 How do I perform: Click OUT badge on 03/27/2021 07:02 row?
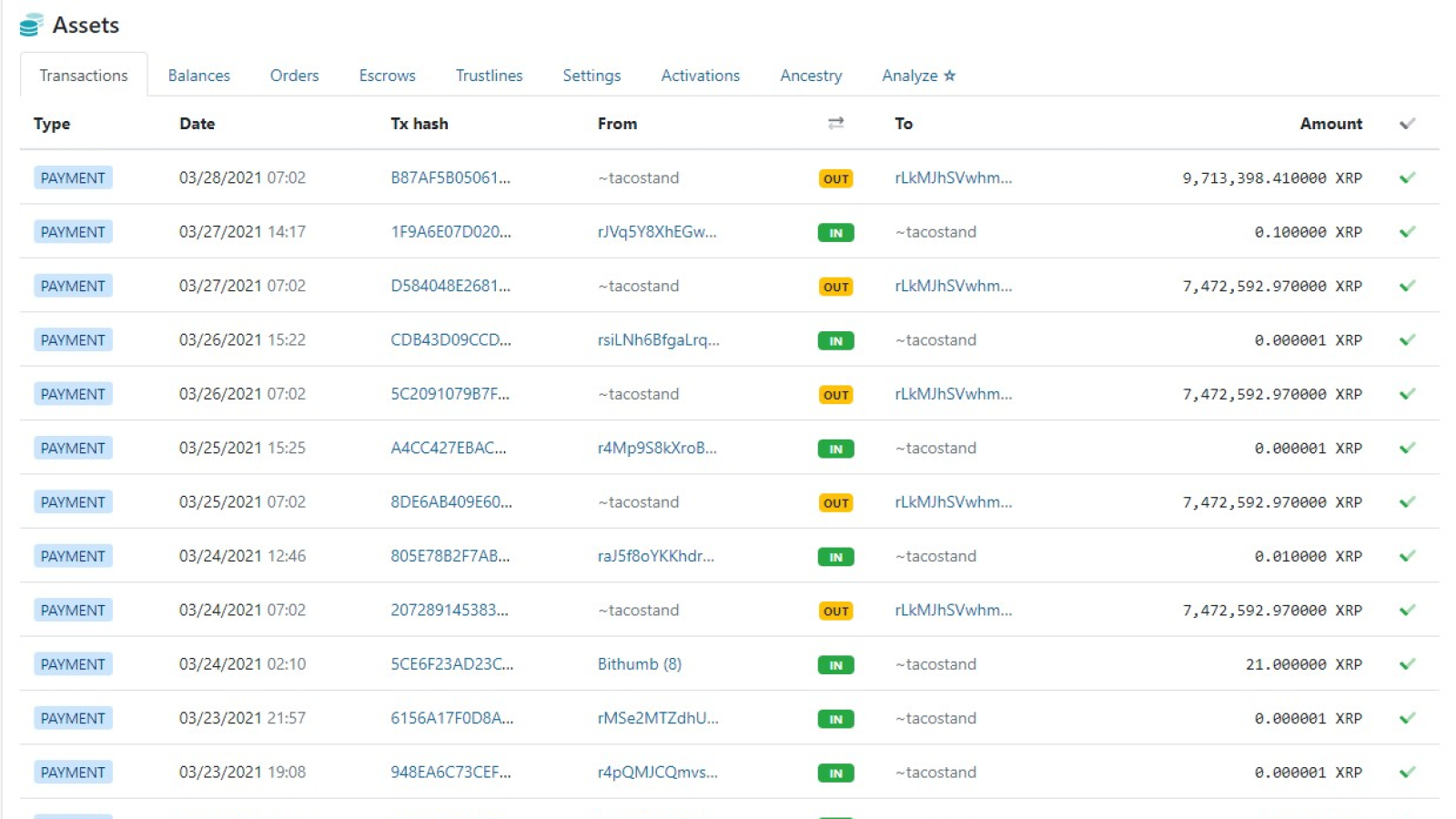835,287
